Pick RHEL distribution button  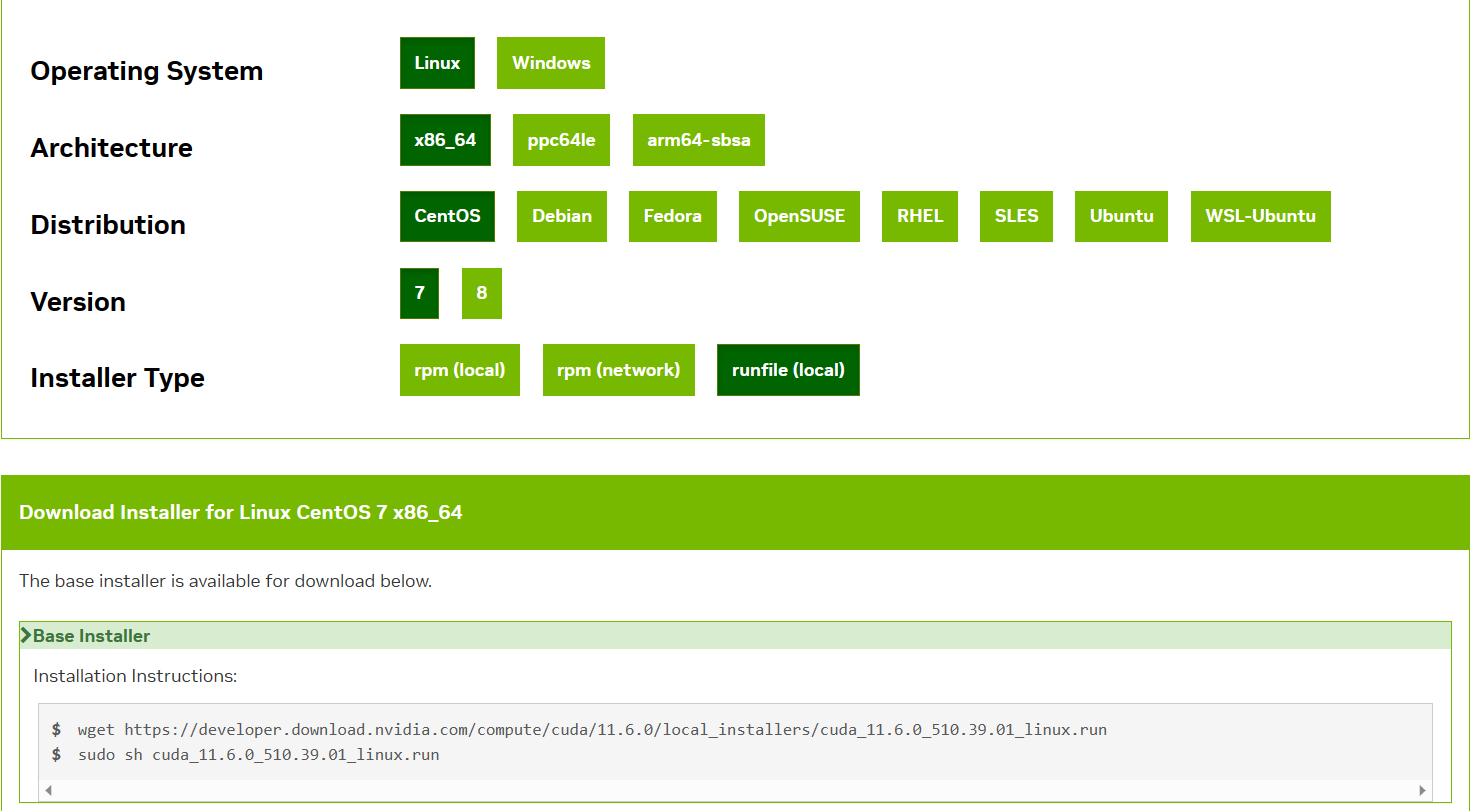pos(920,216)
